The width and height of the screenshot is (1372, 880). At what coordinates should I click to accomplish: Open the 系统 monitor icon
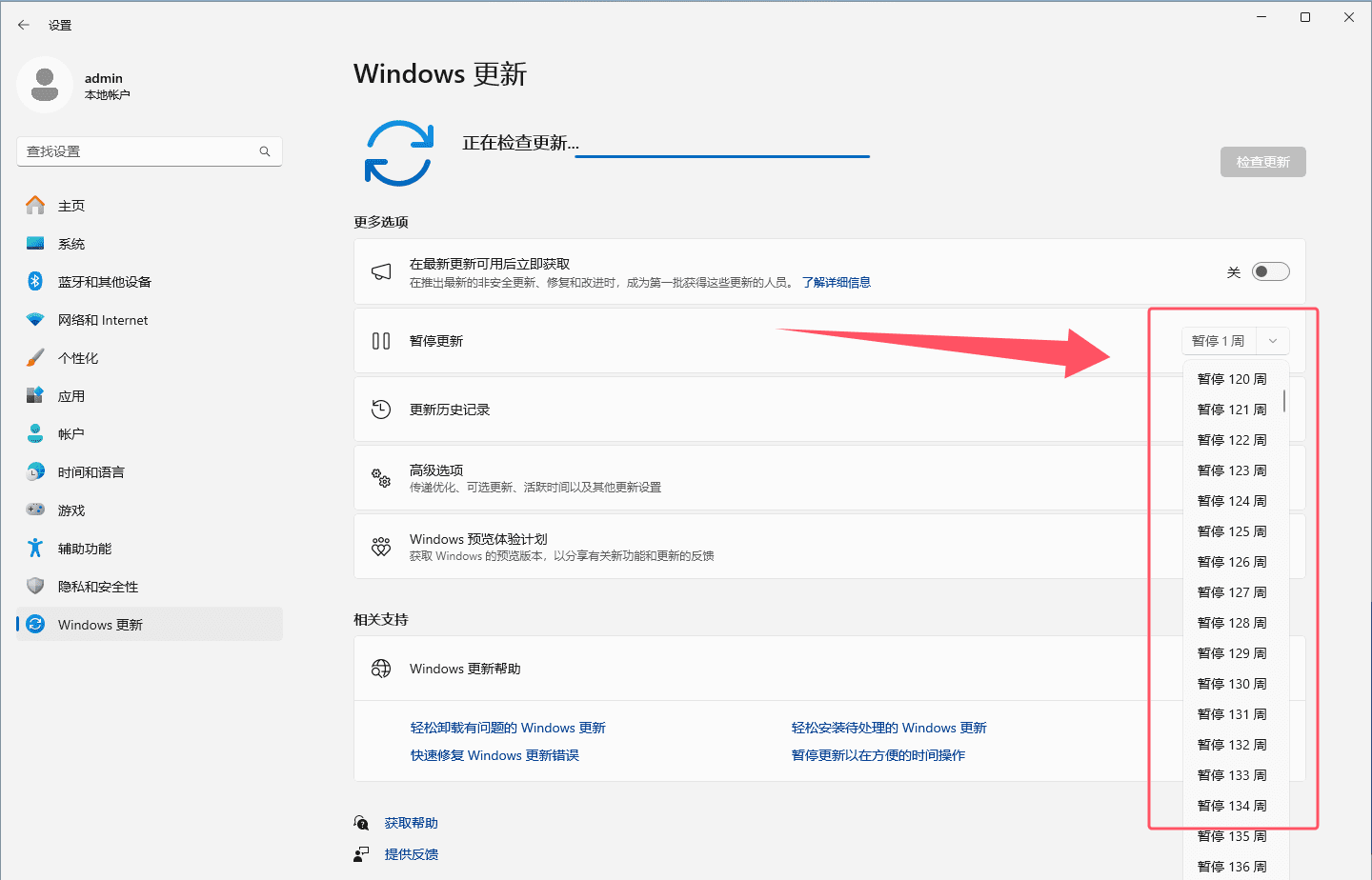[35, 243]
